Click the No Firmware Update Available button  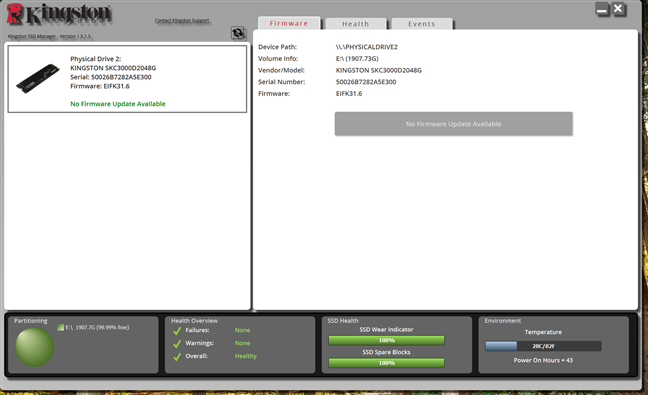(453, 124)
